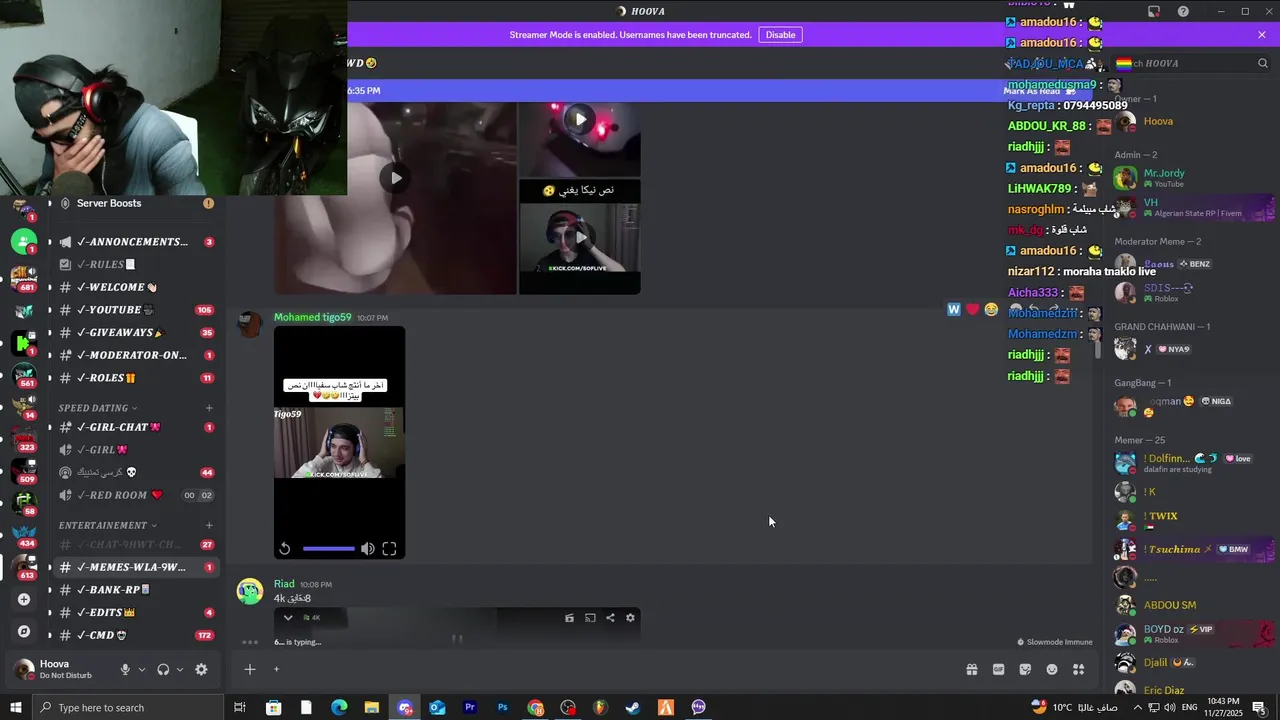Open the ANNONCEMENTS channel
Screen dimensions: 1280x720
tap(133, 242)
